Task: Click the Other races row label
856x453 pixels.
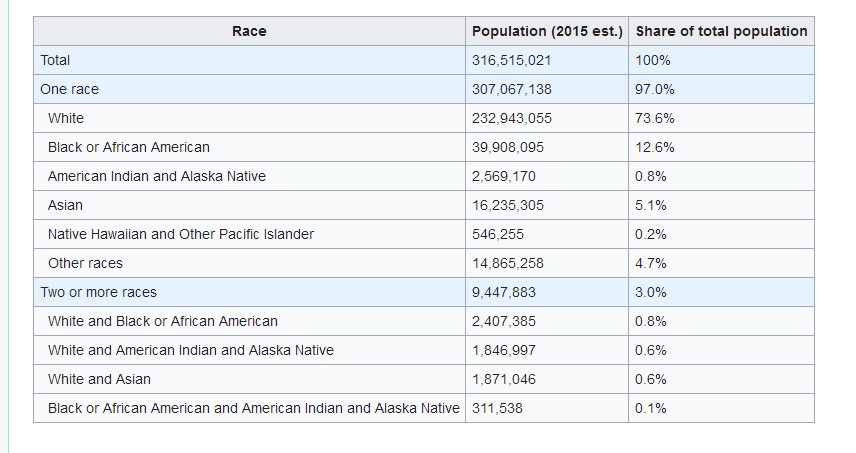Action: click(x=85, y=263)
